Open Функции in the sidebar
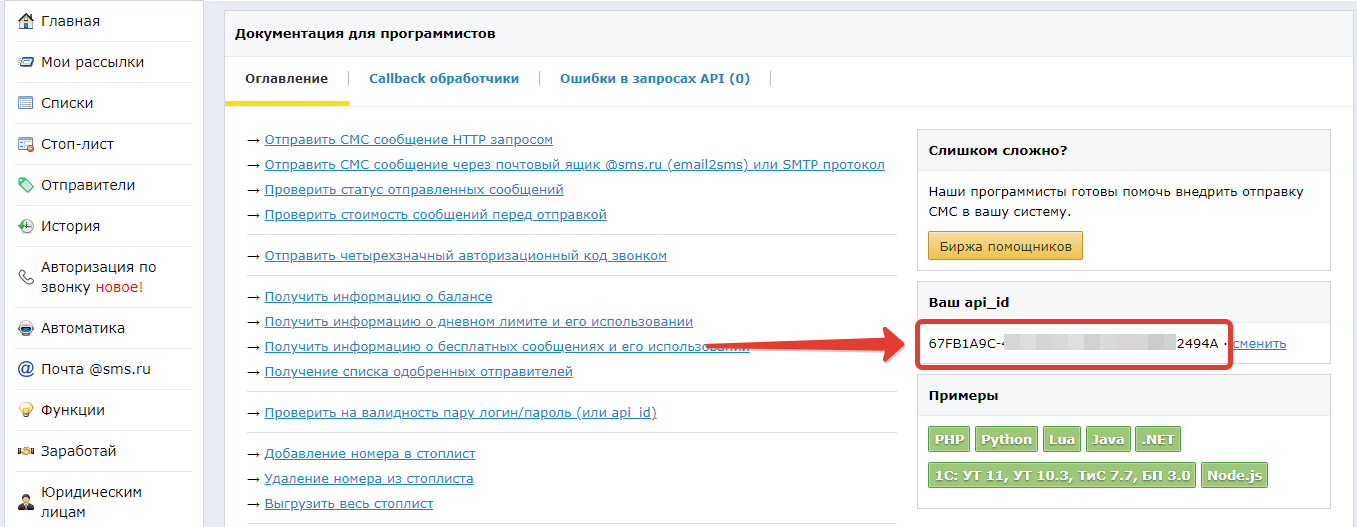The image size is (1357, 527). [73, 410]
